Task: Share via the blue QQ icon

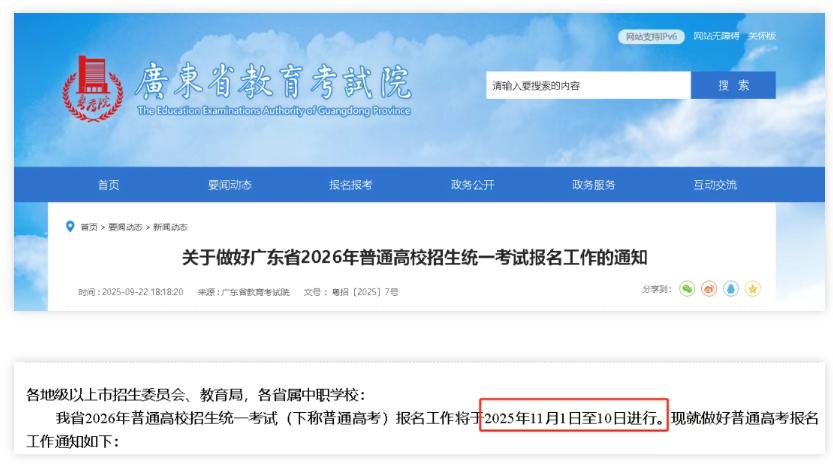Action: (x=731, y=288)
